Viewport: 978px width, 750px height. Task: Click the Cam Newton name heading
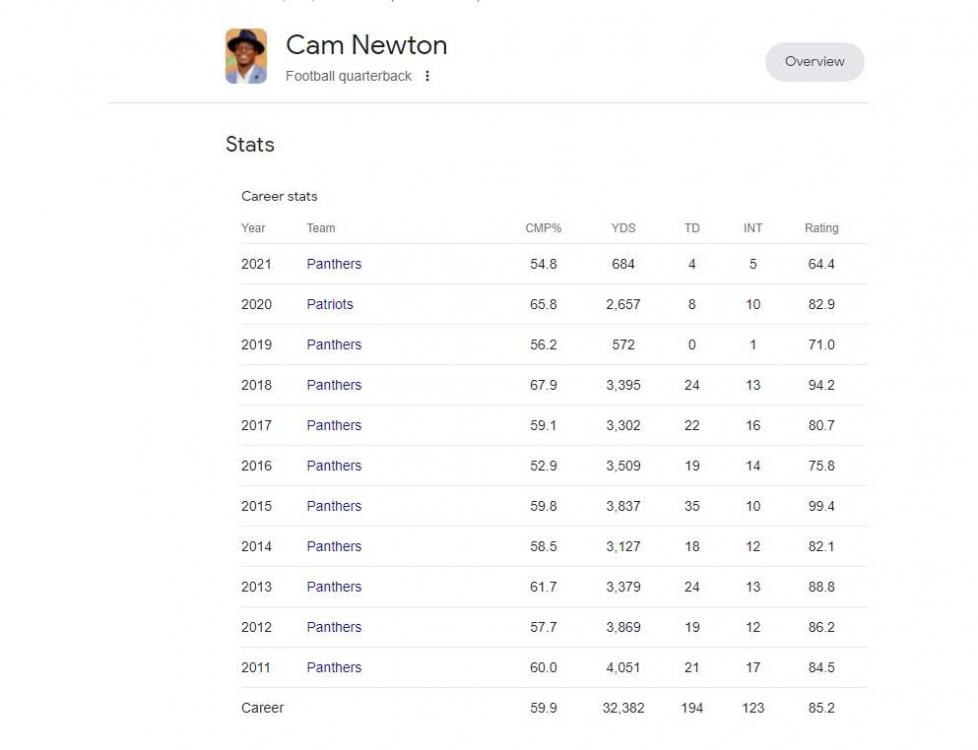click(366, 45)
